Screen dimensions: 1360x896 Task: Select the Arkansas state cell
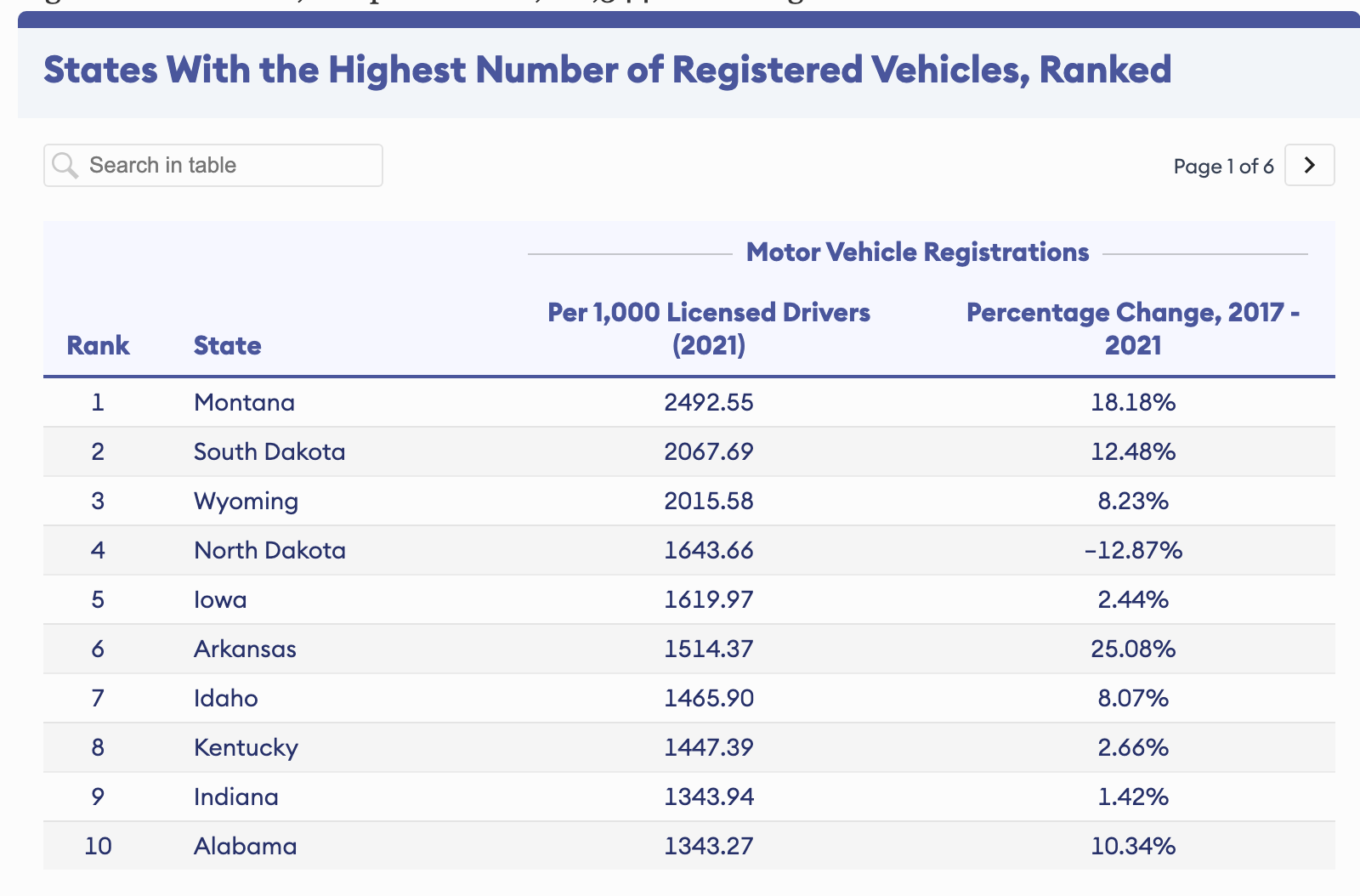tap(245, 649)
